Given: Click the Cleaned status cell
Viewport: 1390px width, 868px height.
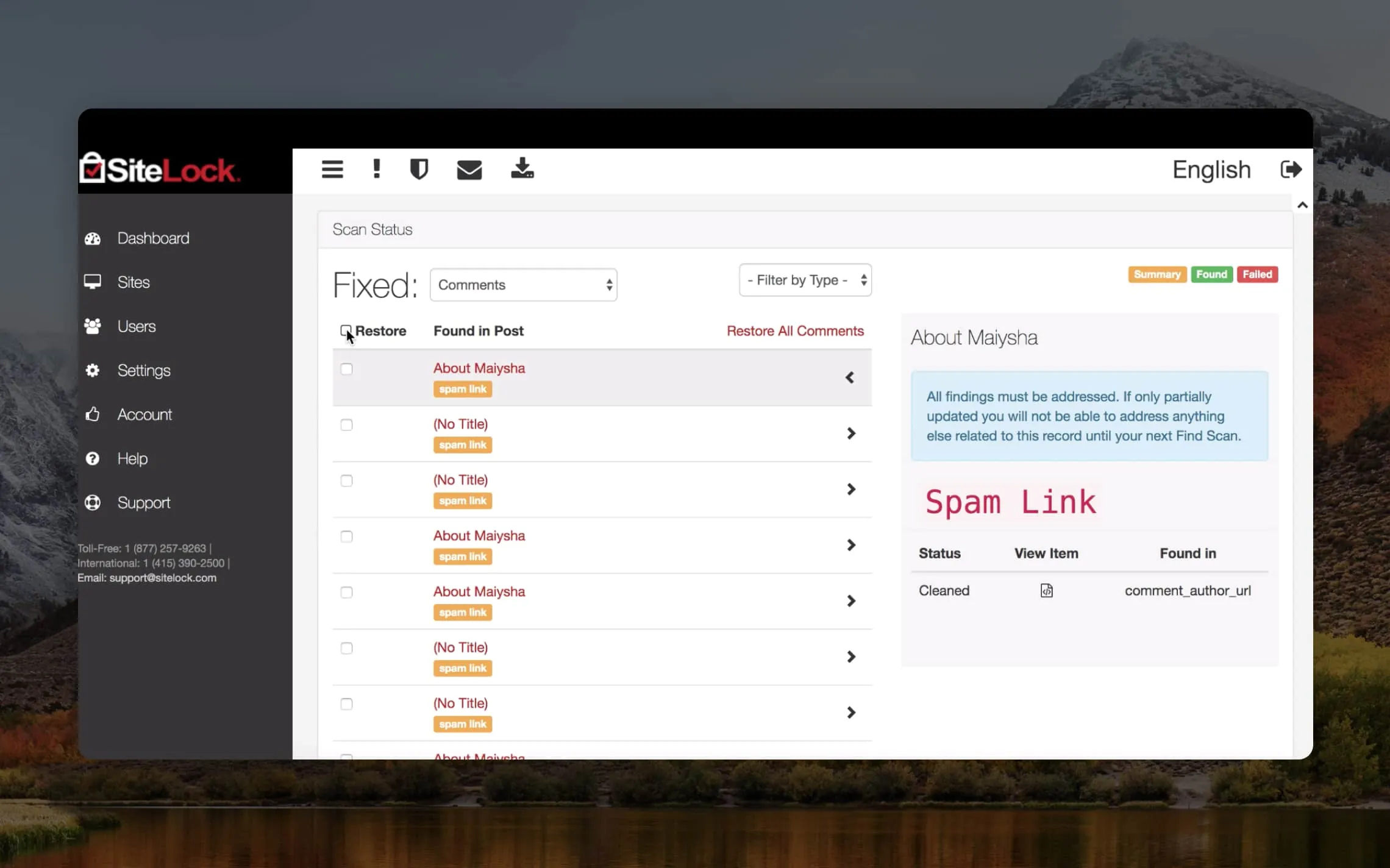Looking at the screenshot, I should 944,591.
